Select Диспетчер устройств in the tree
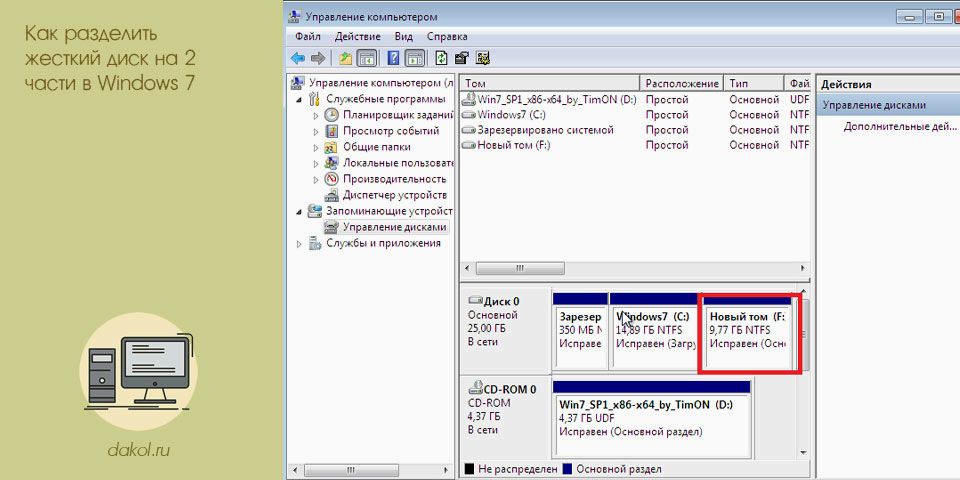The image size is (960, 480). click(x=395, y=195)
